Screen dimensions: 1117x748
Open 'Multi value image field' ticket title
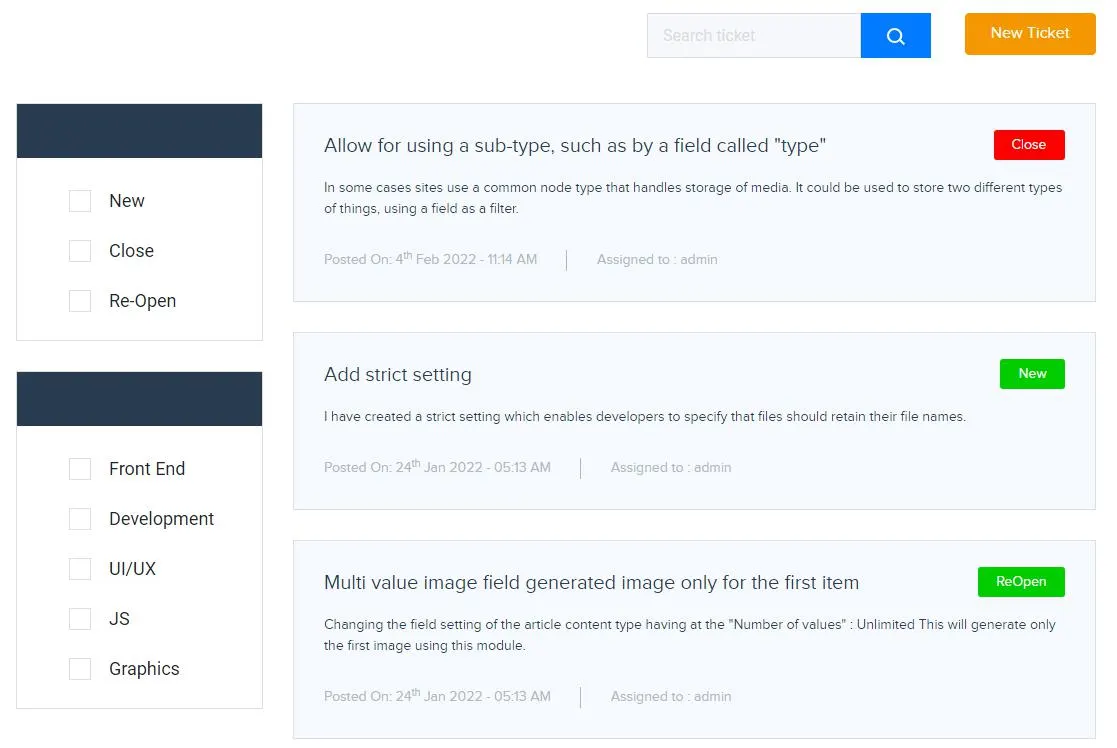(x=591, y=583)
